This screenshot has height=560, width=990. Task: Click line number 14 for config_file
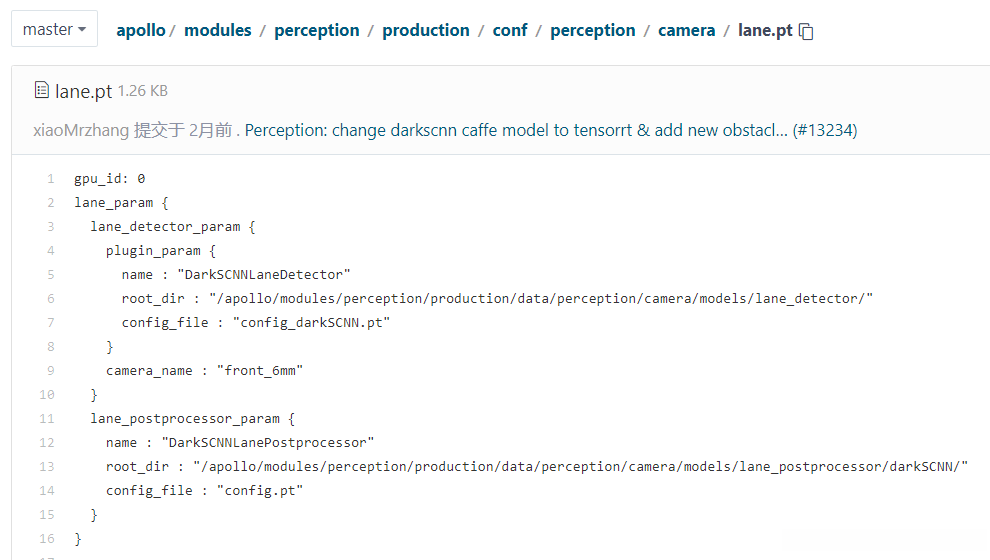pos(47,491)
